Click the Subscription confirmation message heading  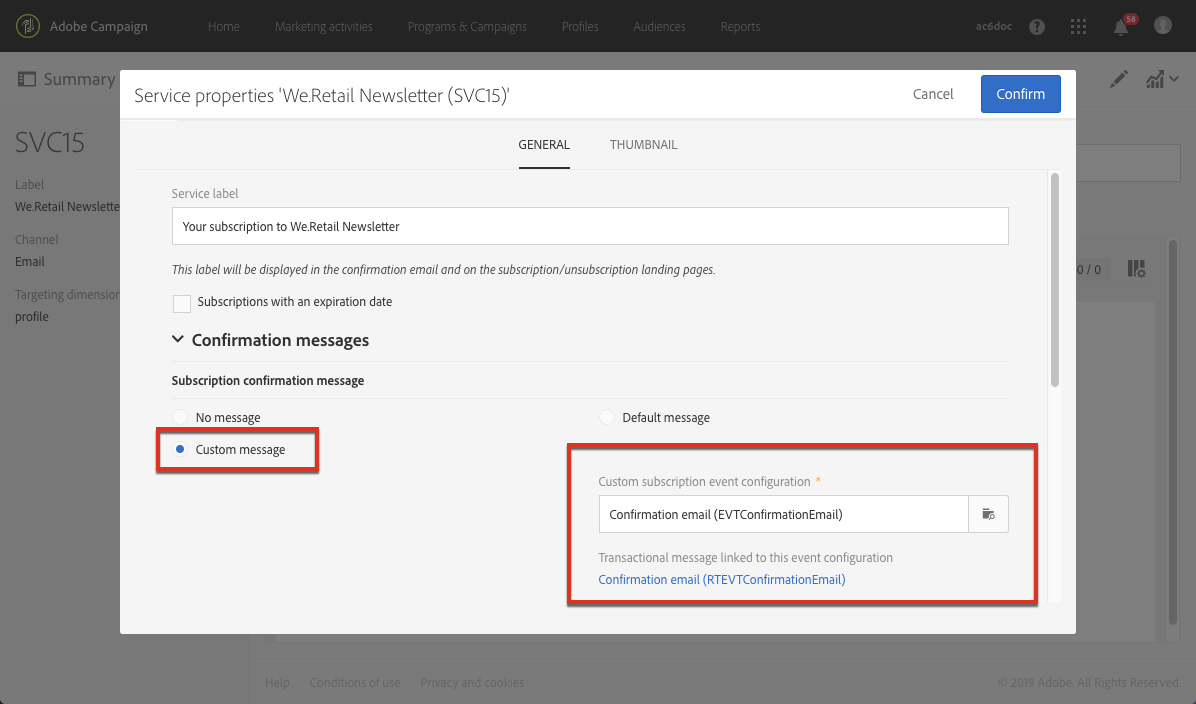[x=268, y=381]
